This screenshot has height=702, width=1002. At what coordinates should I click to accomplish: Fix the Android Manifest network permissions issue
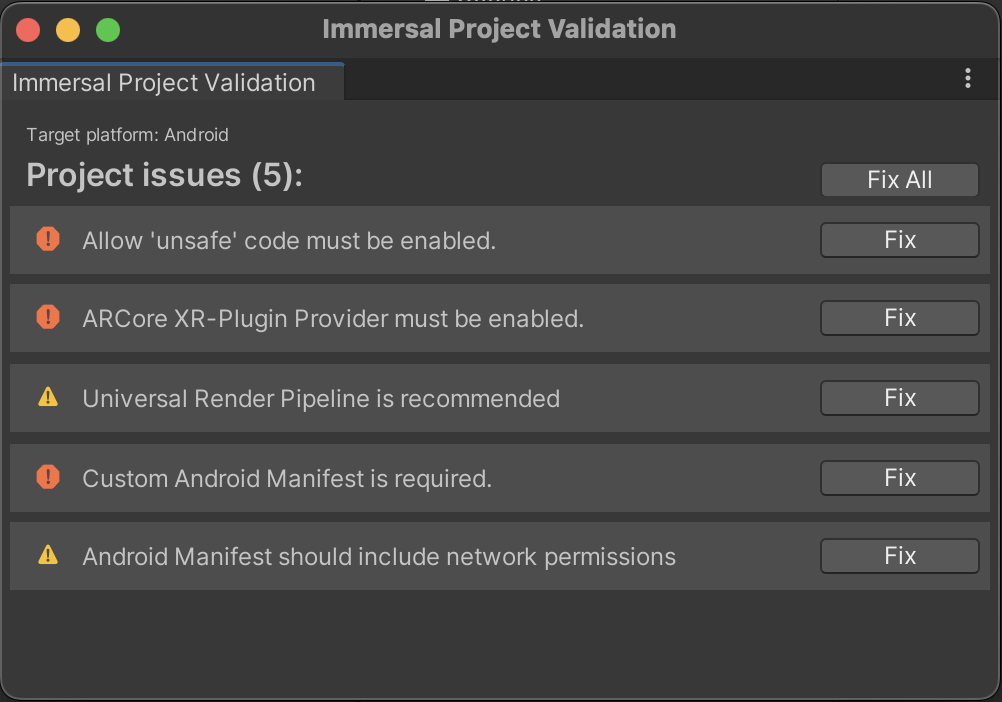click(x=899, y=556)
